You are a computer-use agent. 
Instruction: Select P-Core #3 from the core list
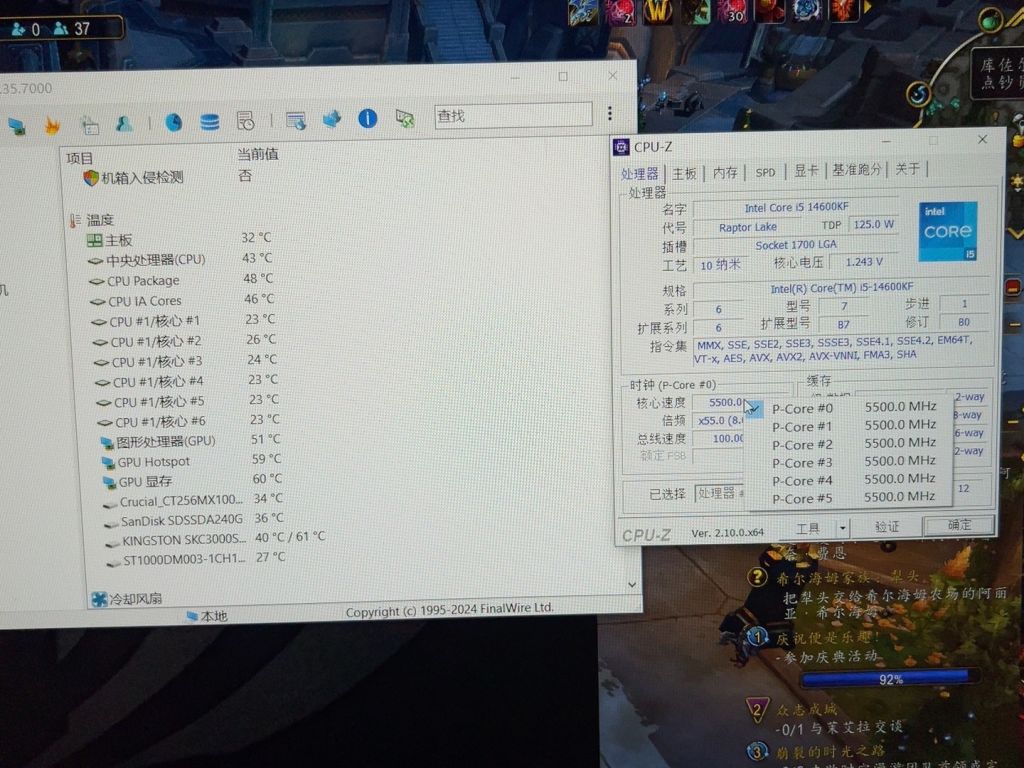coord(803,463)
